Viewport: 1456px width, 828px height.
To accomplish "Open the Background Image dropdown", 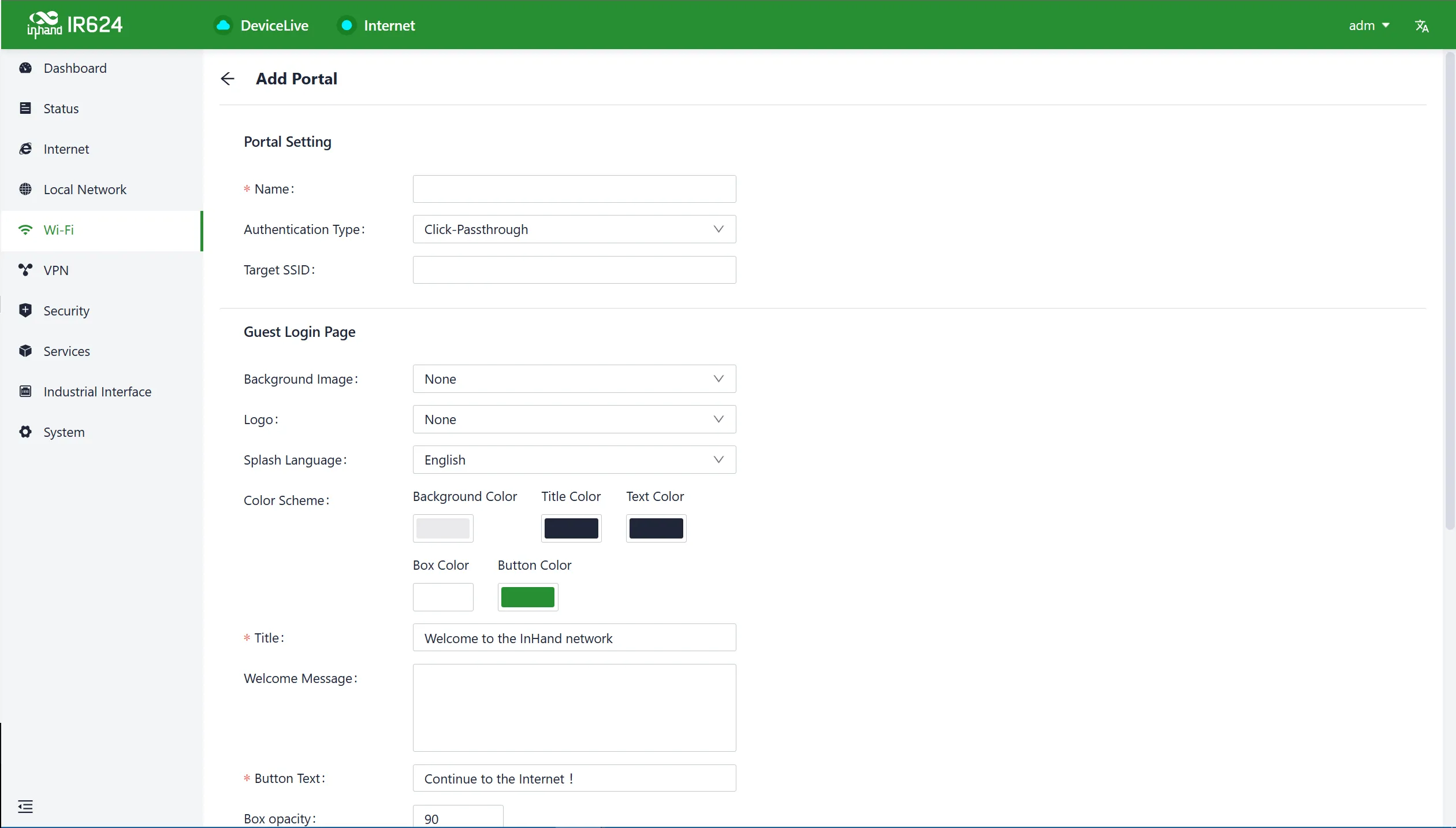I will pyautogui.click(x=574, y=379).
